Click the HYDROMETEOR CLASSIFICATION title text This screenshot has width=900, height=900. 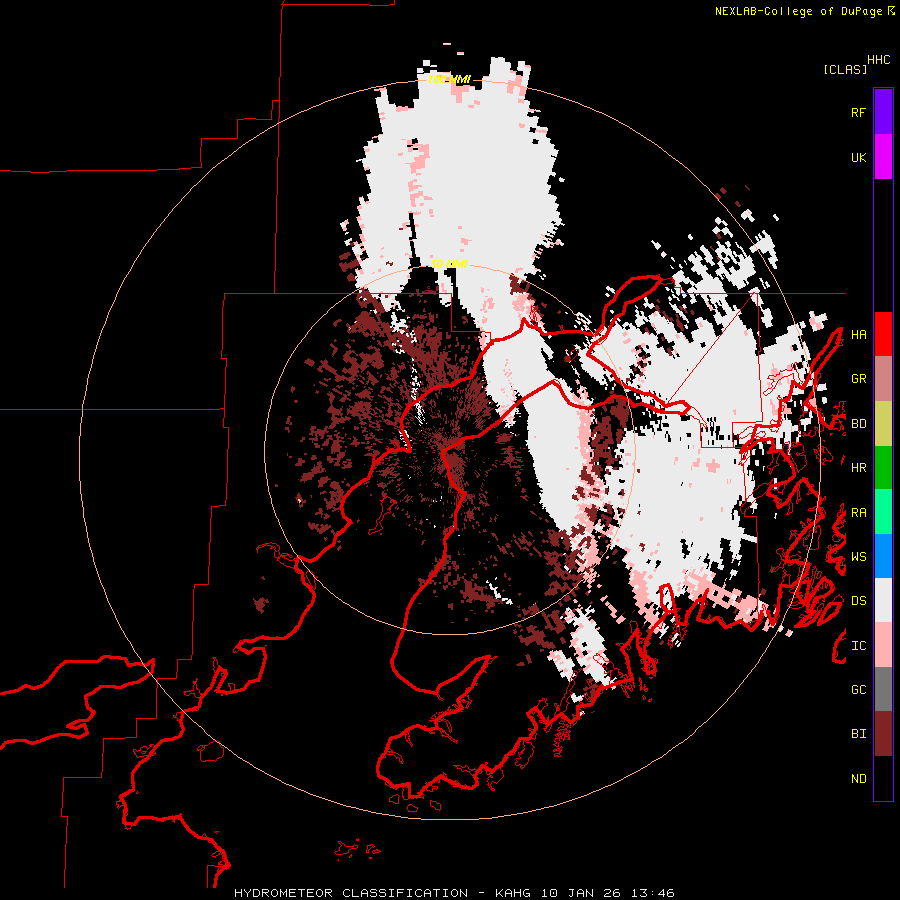351,893
